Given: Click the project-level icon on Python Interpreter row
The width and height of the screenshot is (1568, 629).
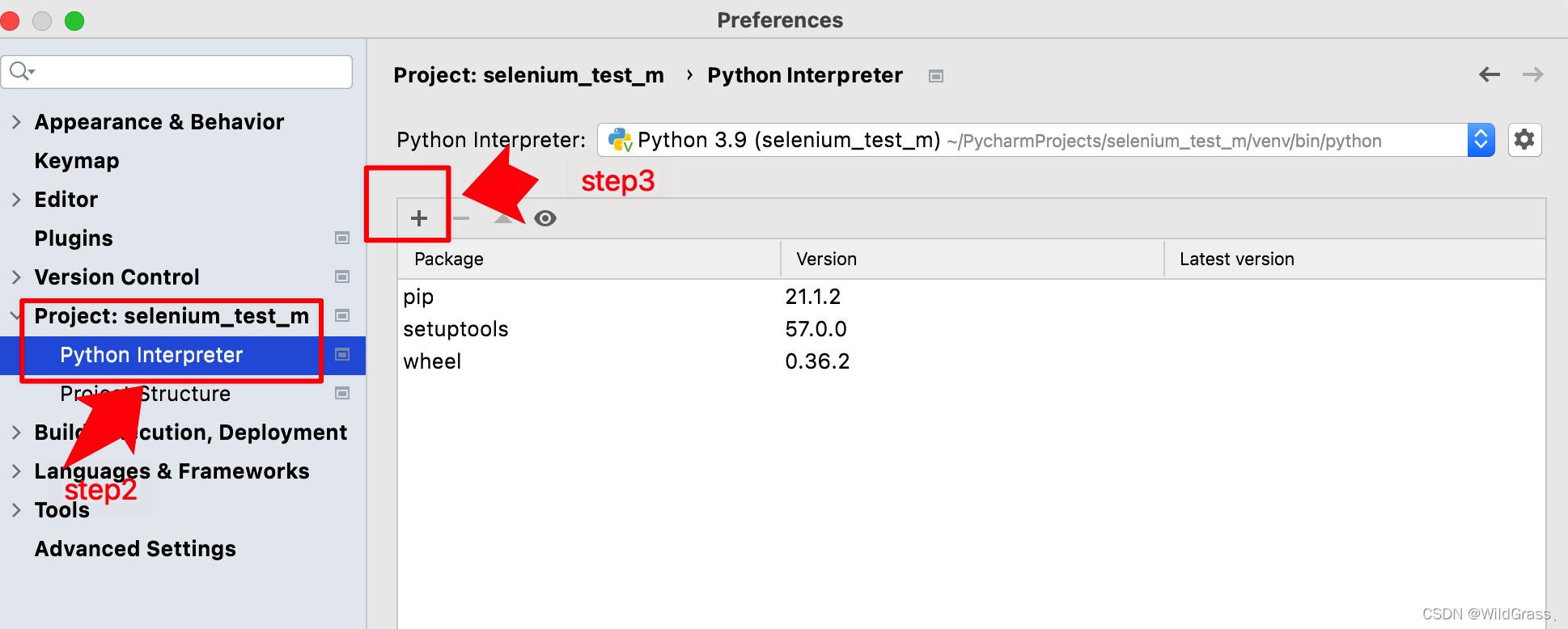Looking at the screenshot, I should (x=342, y=354).
